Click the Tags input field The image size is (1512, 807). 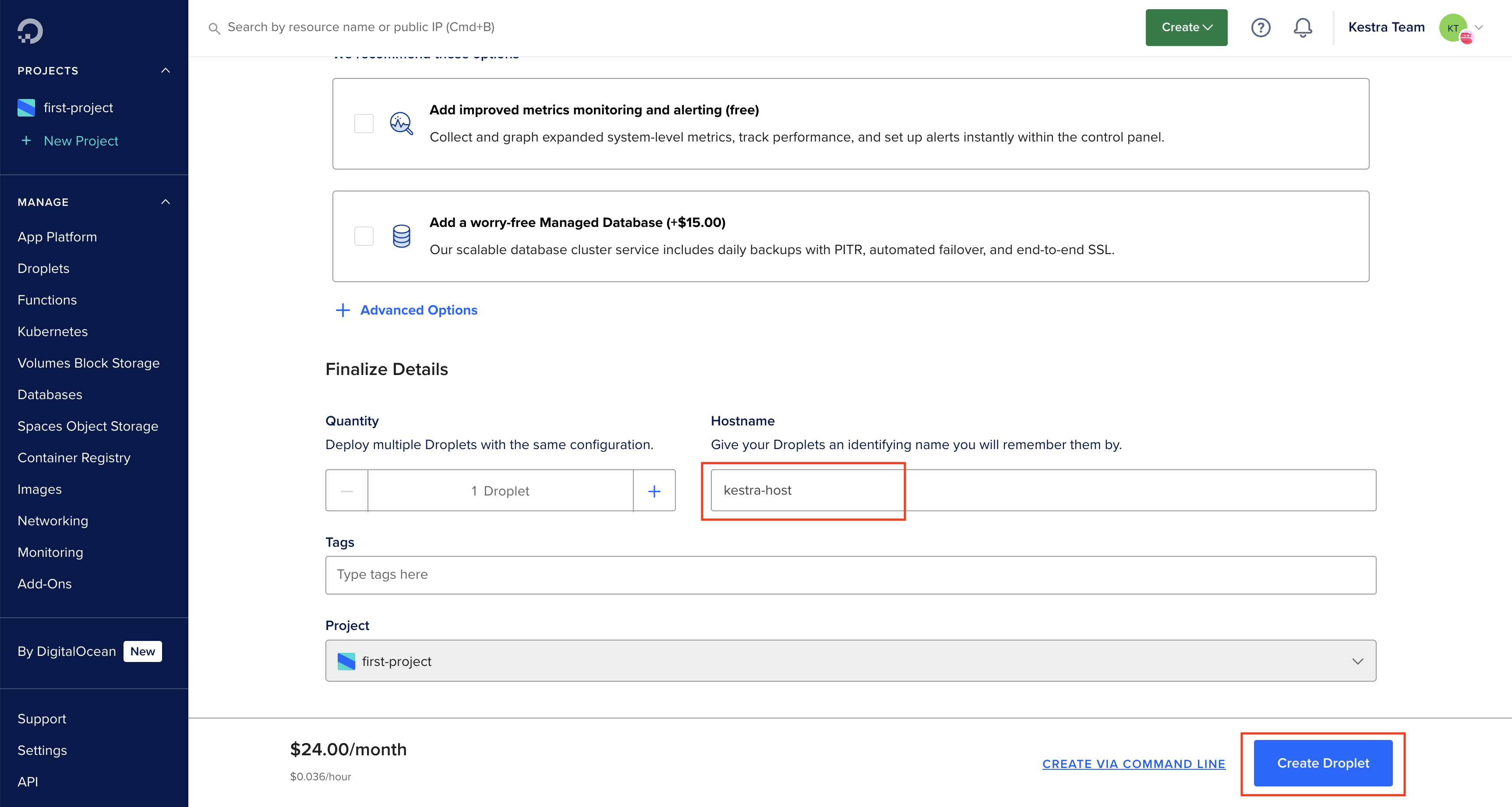coord(851,574)
